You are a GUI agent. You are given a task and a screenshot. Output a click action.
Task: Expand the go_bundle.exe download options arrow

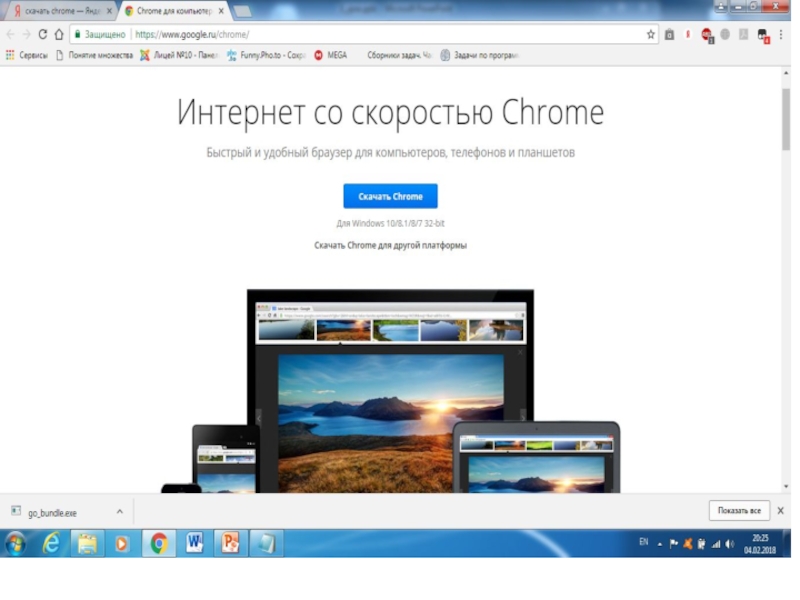click(x=119, y=511)
